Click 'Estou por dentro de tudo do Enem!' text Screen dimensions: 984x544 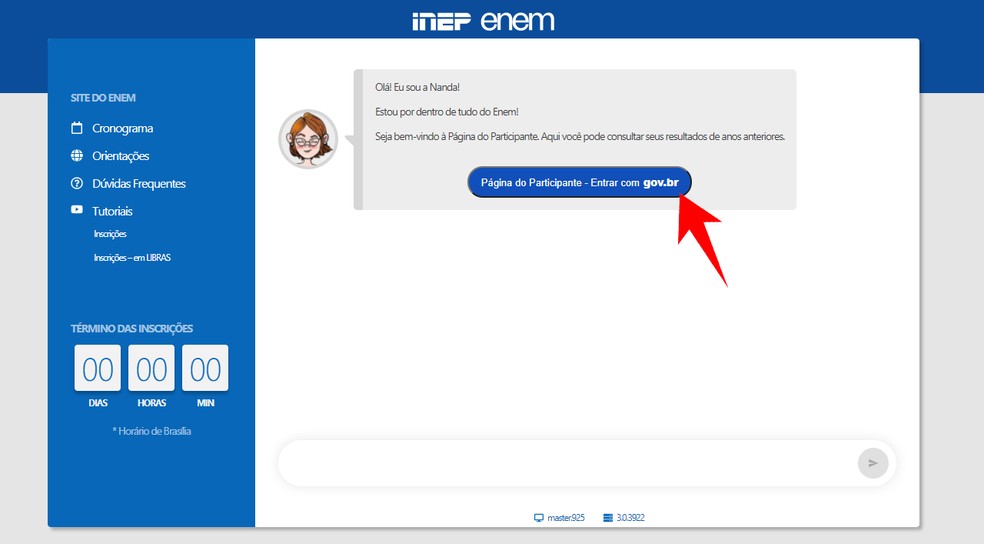pos(447,112)
